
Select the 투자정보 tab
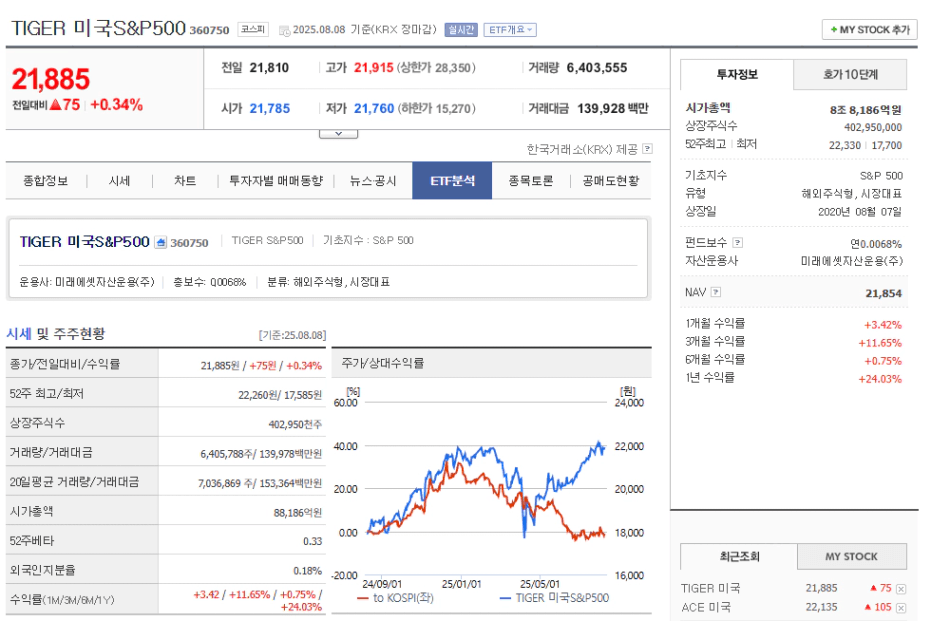click(x=737, y=74)
